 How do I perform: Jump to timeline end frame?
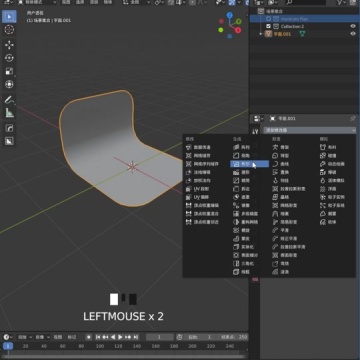(136, 337)
